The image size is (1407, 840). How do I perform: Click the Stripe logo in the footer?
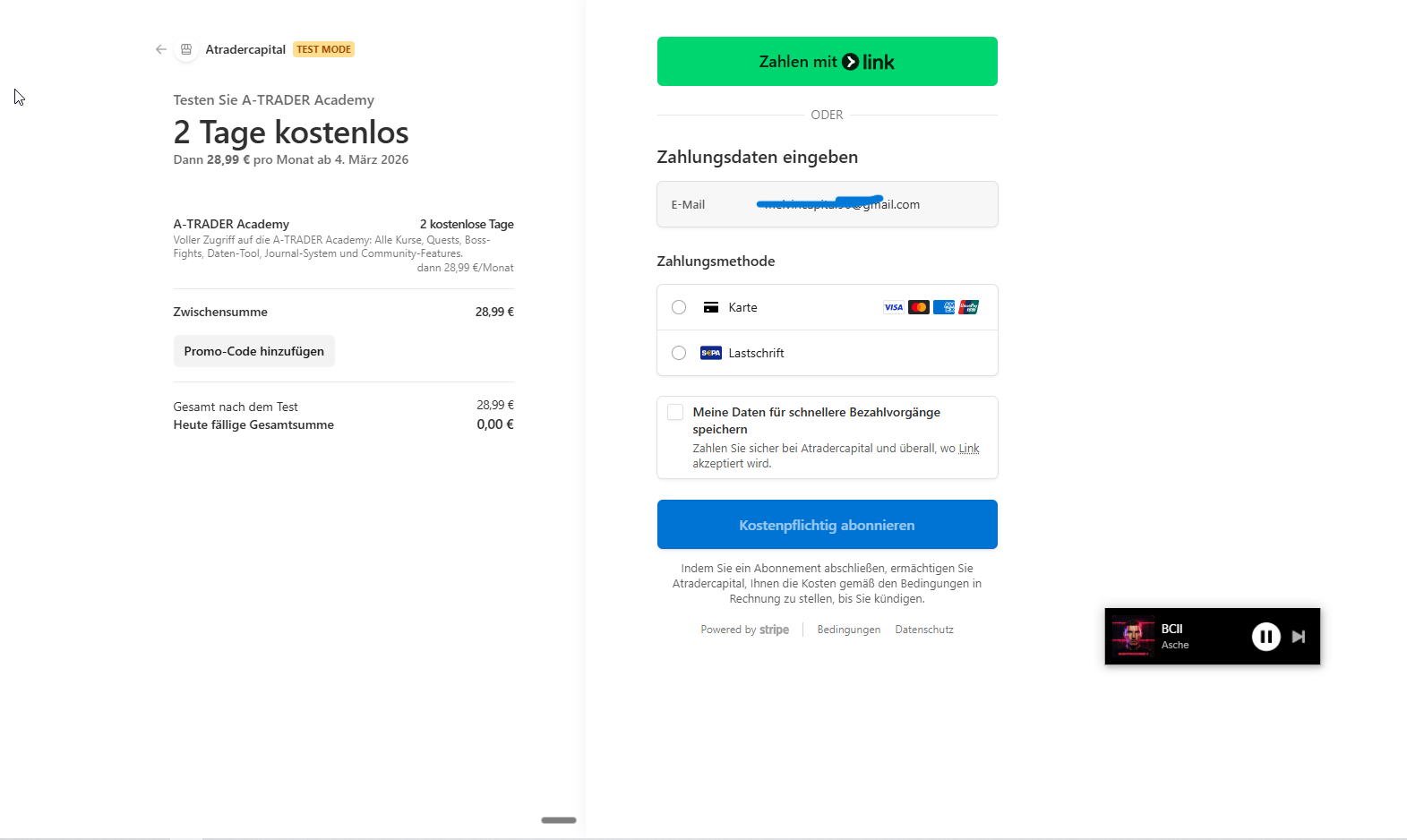pyautogui.click(x=775, y=630)
